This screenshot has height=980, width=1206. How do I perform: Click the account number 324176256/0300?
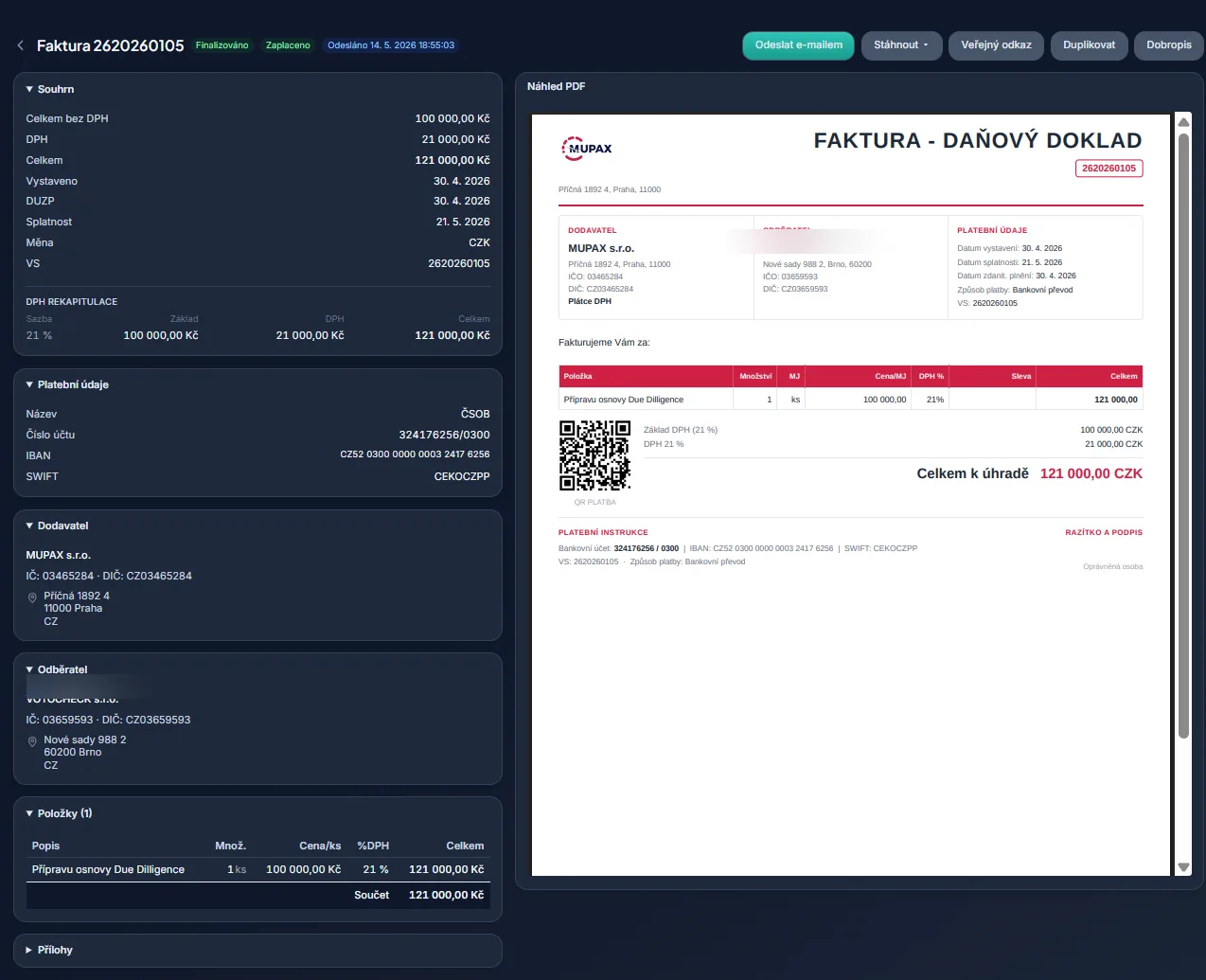[x=444, y=435]
